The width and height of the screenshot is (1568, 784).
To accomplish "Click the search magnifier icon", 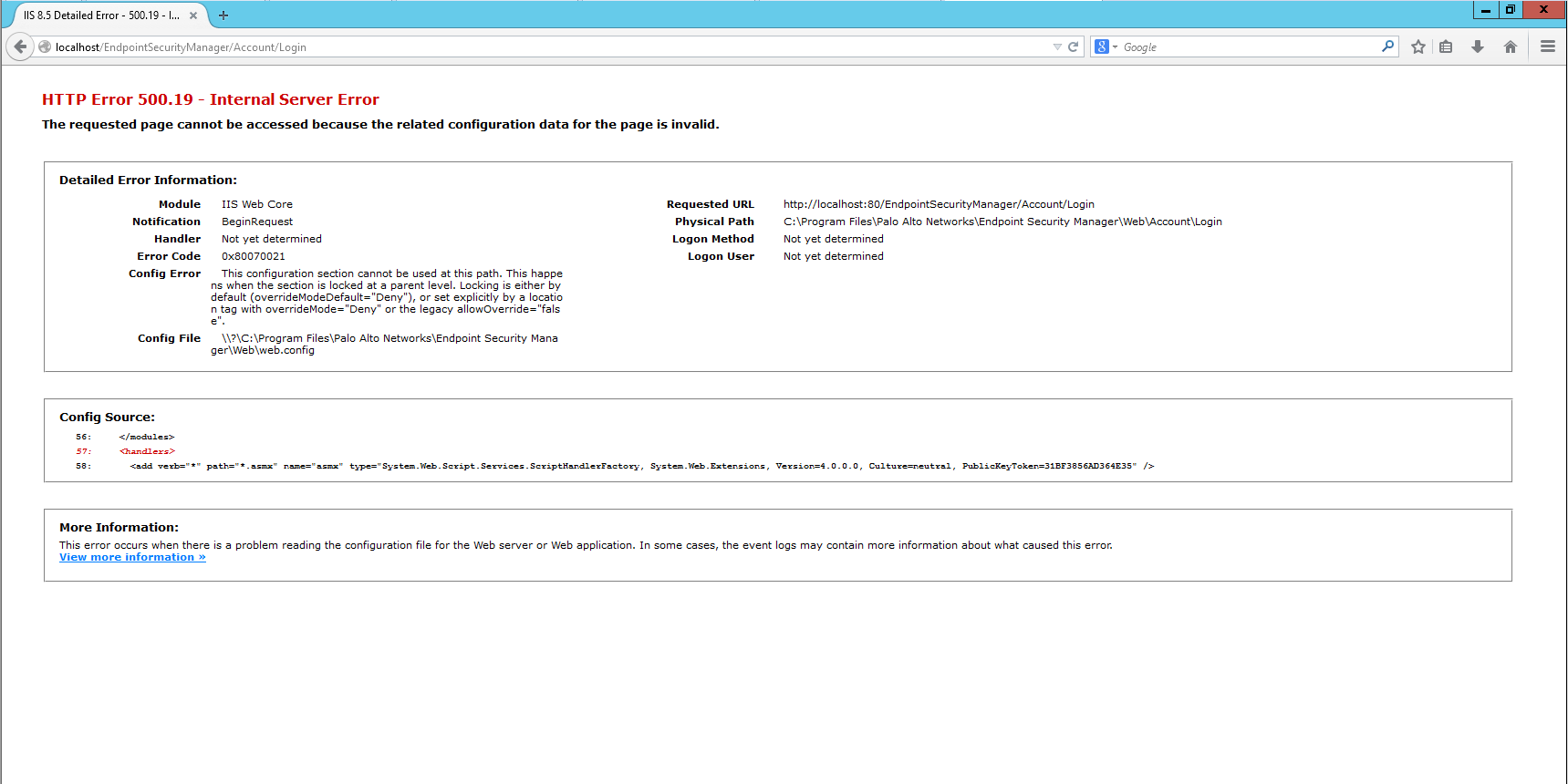I will [x=1387, y=46].
